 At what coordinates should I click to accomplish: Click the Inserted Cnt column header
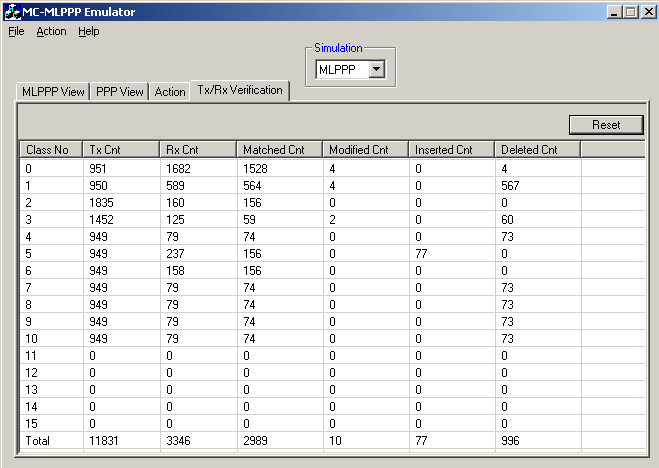coord(451,150)
